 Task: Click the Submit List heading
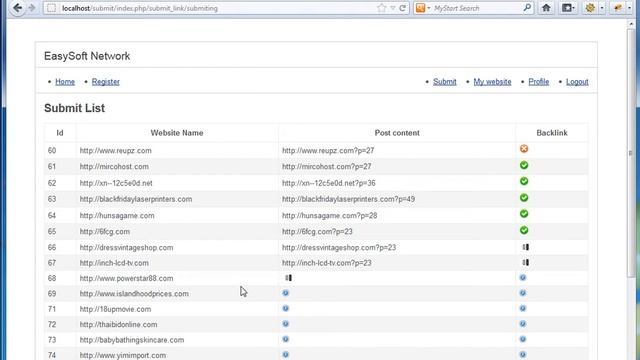point(74,108)
